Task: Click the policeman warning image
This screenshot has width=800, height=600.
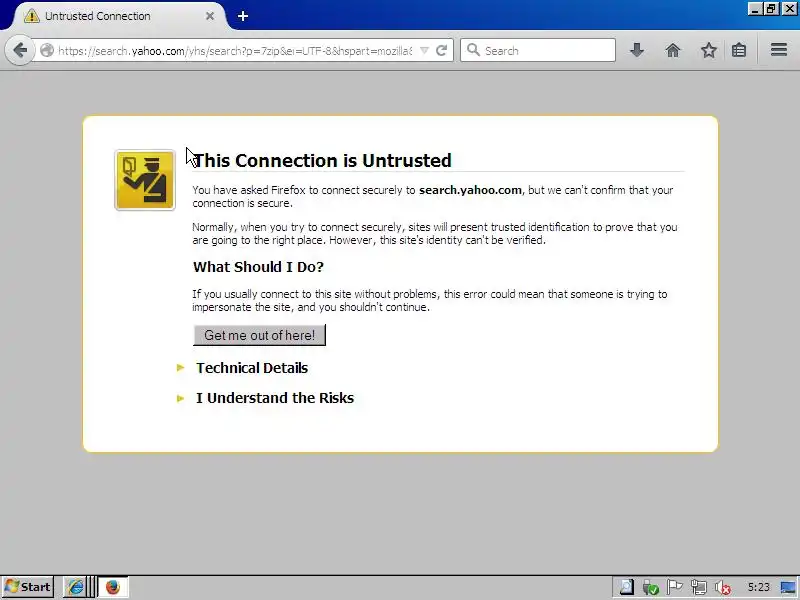Action: coord(145,180)
